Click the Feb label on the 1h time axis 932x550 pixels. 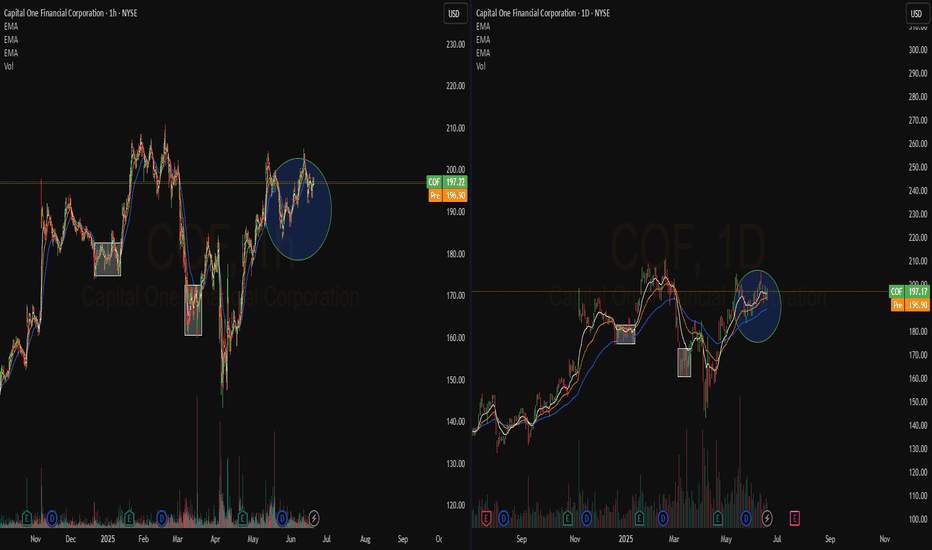143,539
